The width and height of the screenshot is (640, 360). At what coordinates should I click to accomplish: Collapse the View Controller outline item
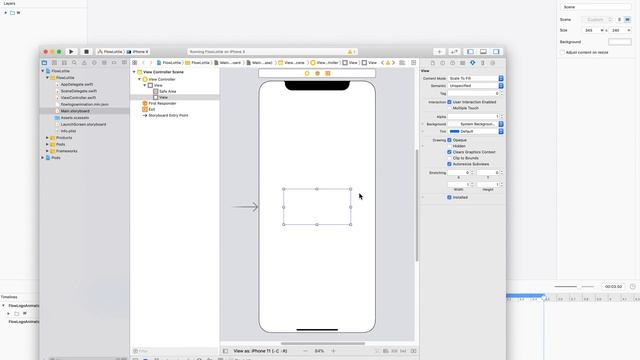(140, 79)
